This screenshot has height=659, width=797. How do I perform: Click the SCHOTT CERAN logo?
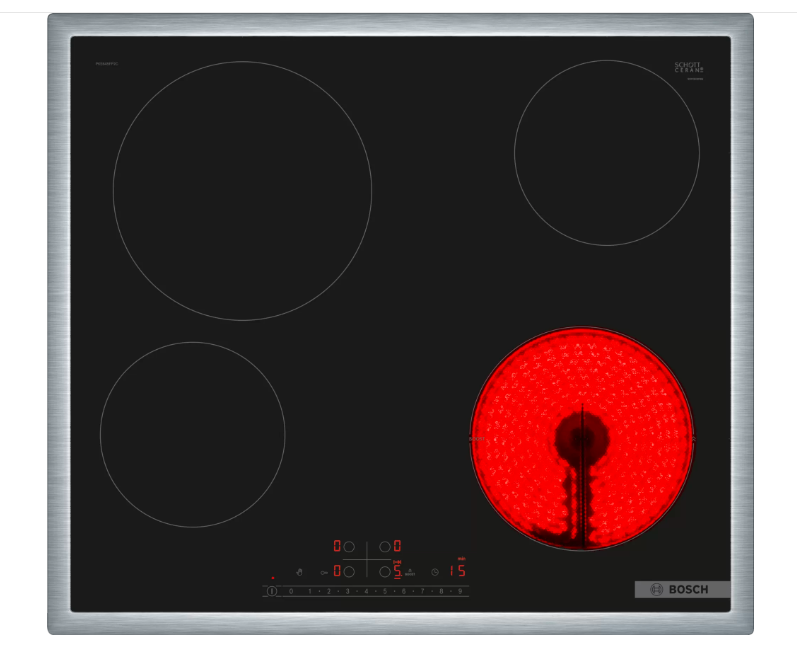(x=689, y=68)
